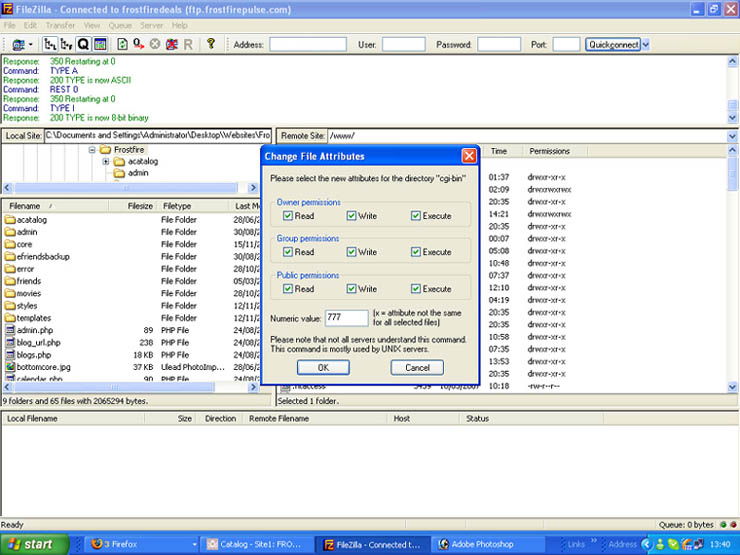Click the User input field
Screen dimensions: 740x555
pos(404,45)
